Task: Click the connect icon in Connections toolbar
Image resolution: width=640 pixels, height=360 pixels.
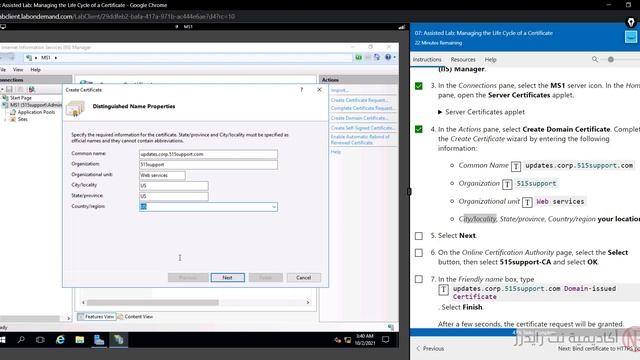Action: click(x=31, y=89)
